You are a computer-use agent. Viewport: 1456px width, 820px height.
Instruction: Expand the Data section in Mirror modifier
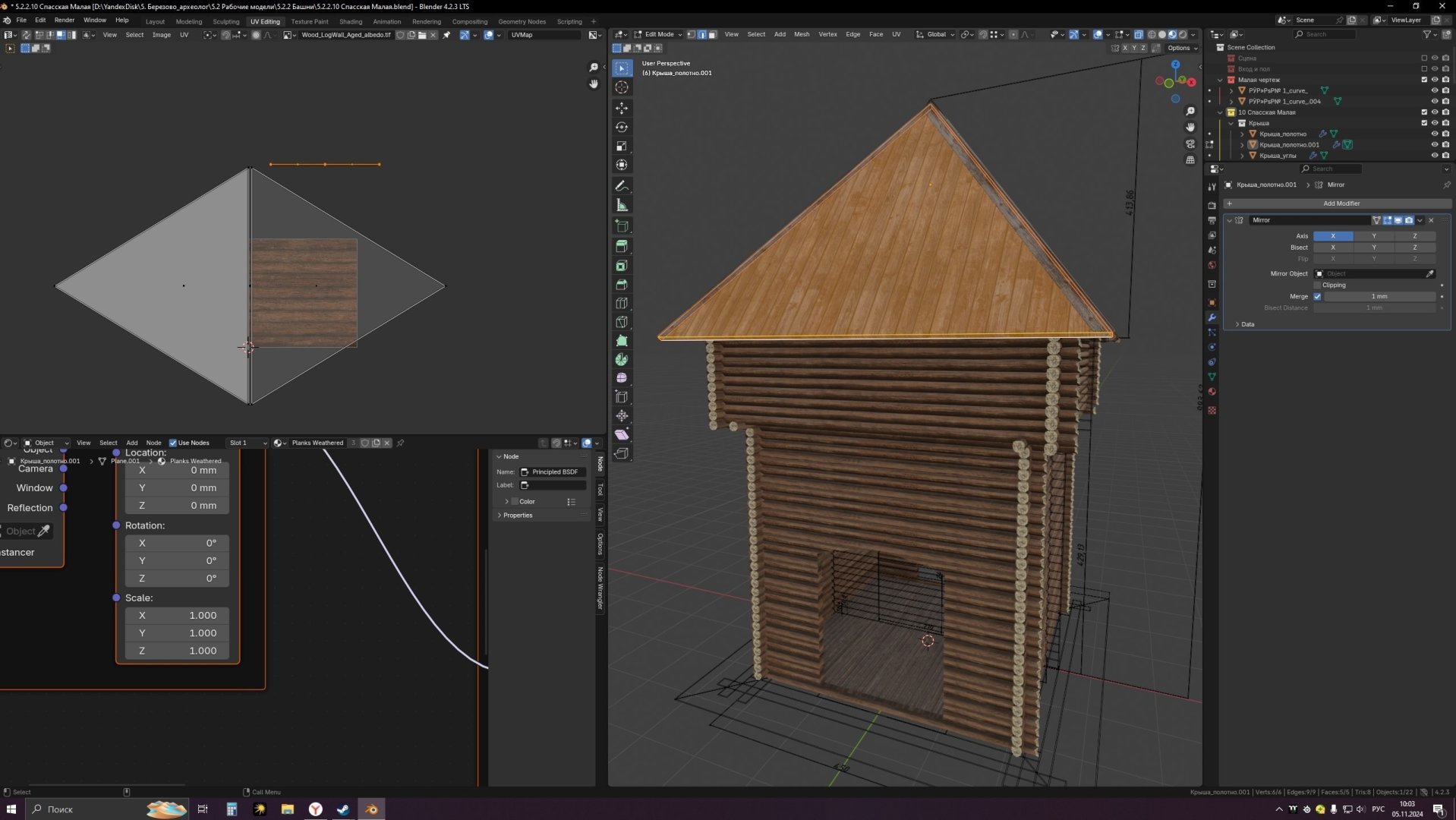[x=1247, y=324]
